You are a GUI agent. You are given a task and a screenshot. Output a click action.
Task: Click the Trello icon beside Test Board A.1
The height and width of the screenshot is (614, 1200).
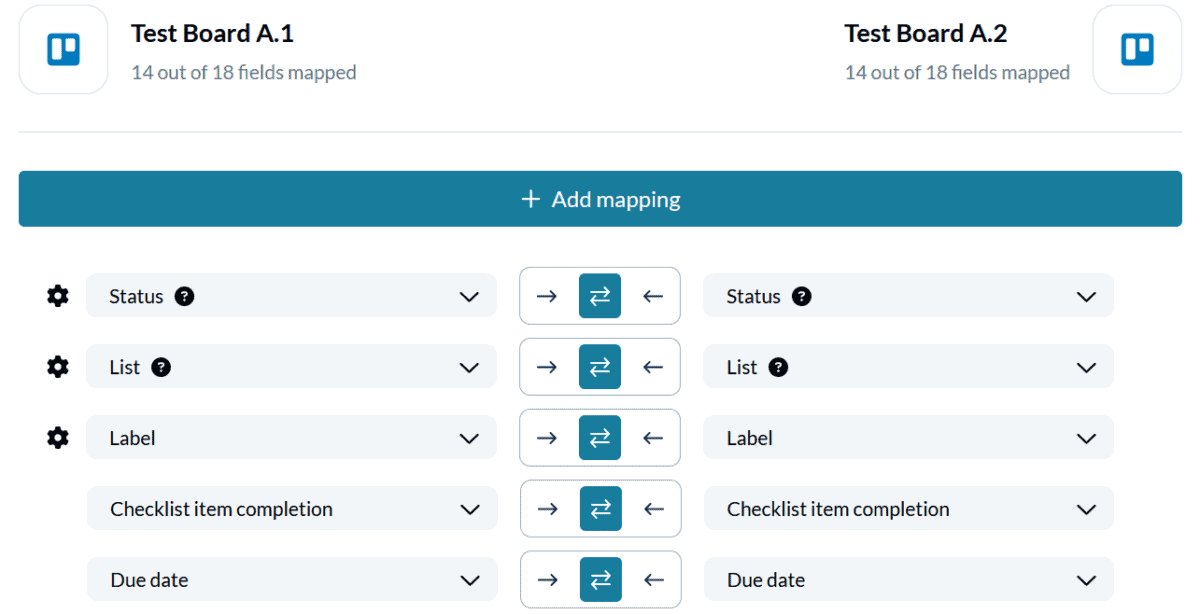pos(63,48)
